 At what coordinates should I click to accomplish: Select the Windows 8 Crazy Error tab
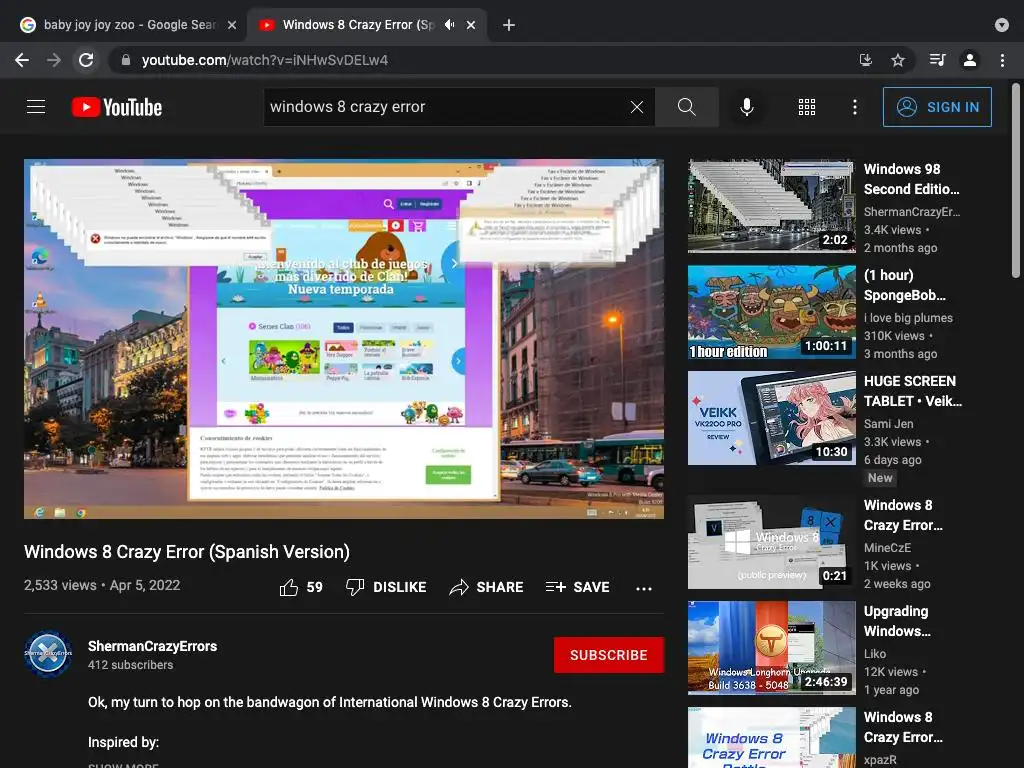click(368, 25)
